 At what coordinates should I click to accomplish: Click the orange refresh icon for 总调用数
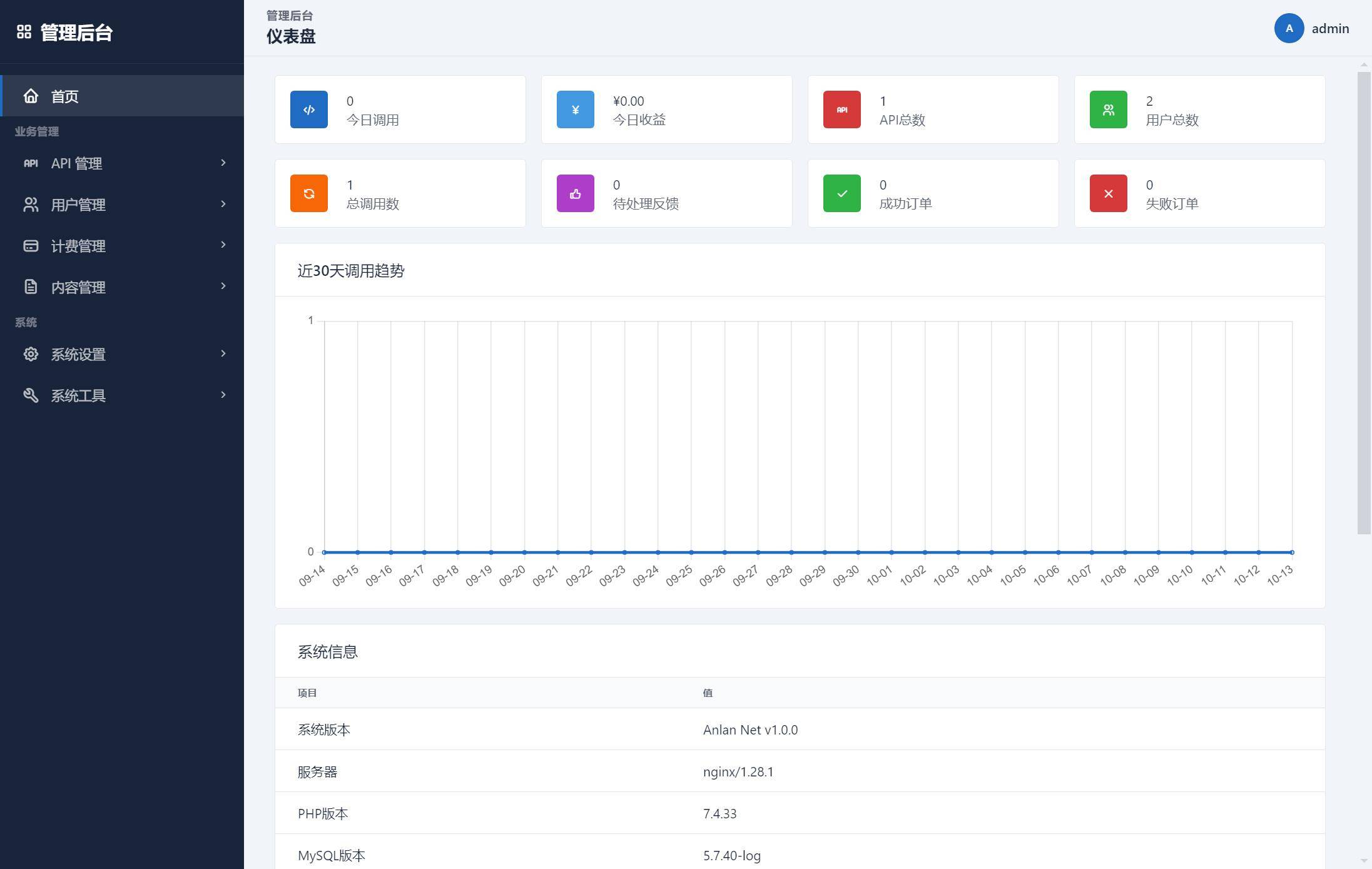click(309, 193)
